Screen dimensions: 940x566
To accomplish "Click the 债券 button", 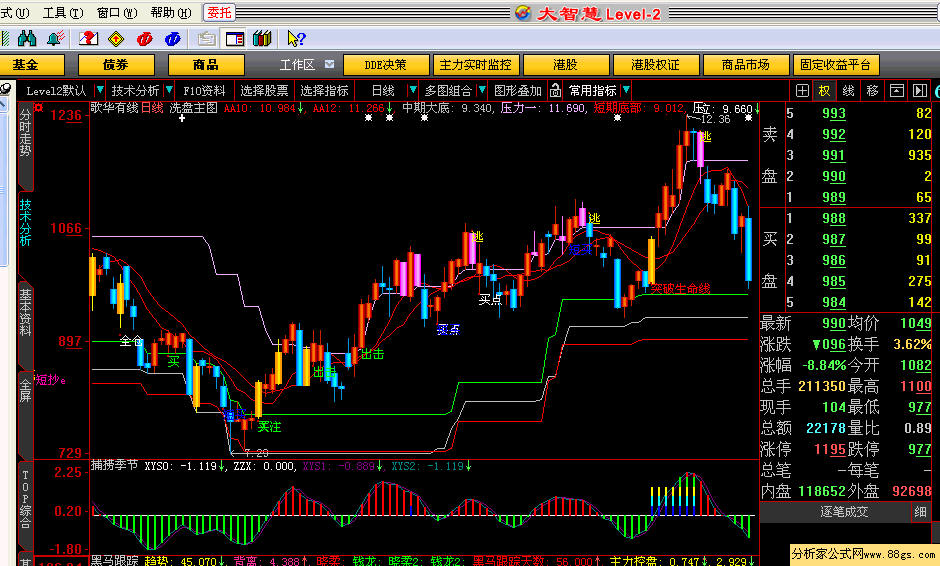I will (x=116, y=65).
